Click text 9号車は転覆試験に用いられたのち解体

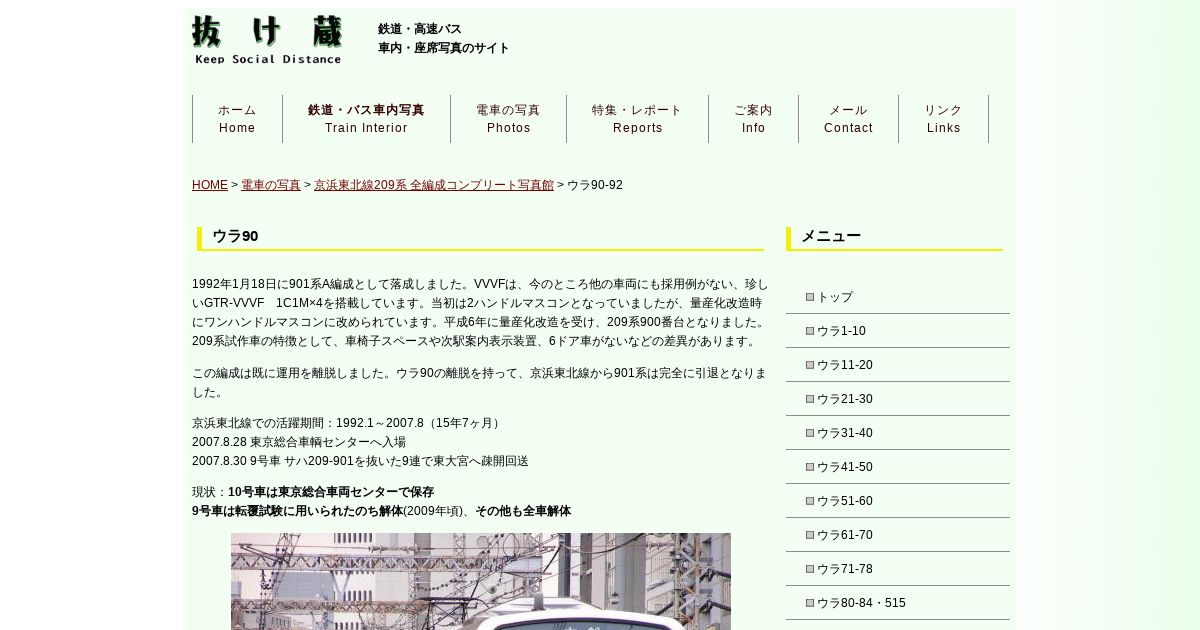pyautogui.click(x=298, y=511)
